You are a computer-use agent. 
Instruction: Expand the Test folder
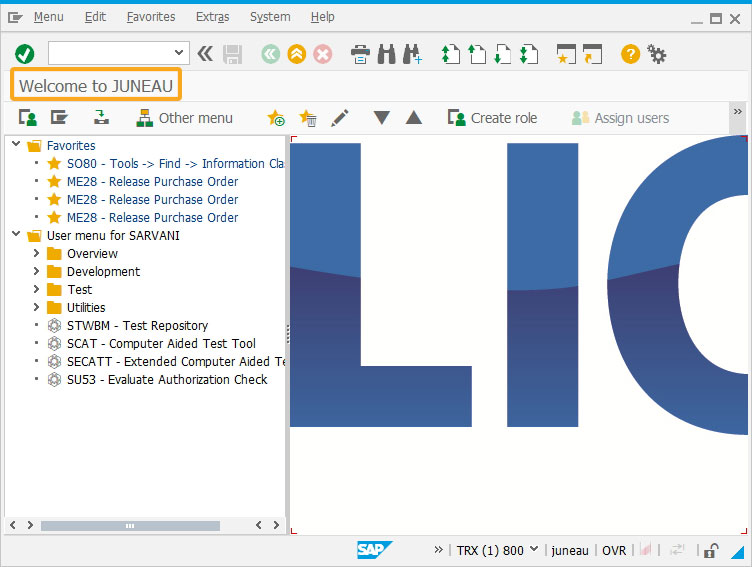point(36,289)
